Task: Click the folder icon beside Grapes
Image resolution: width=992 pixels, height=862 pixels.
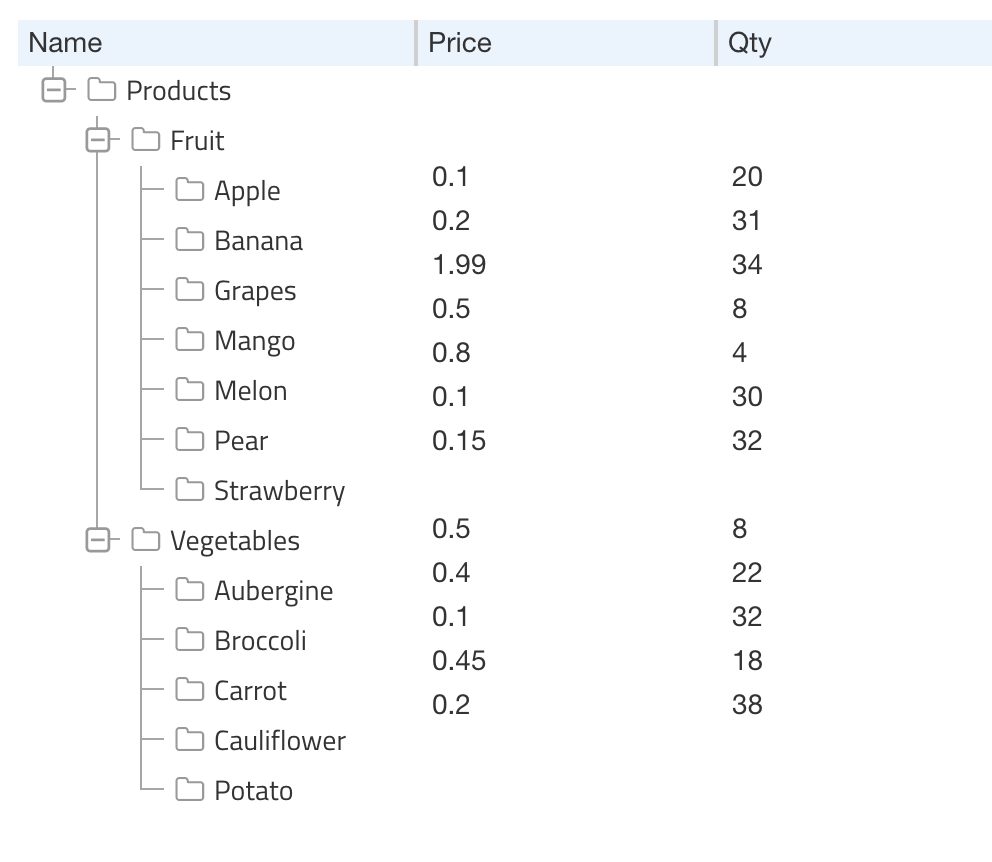Action: (189, 290)
